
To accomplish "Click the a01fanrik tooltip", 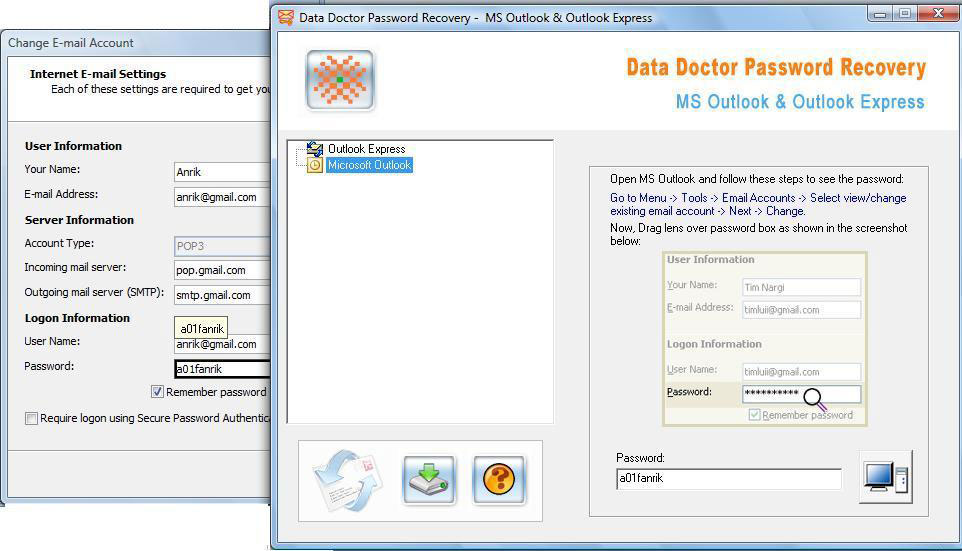I will (x=201, y=328).
